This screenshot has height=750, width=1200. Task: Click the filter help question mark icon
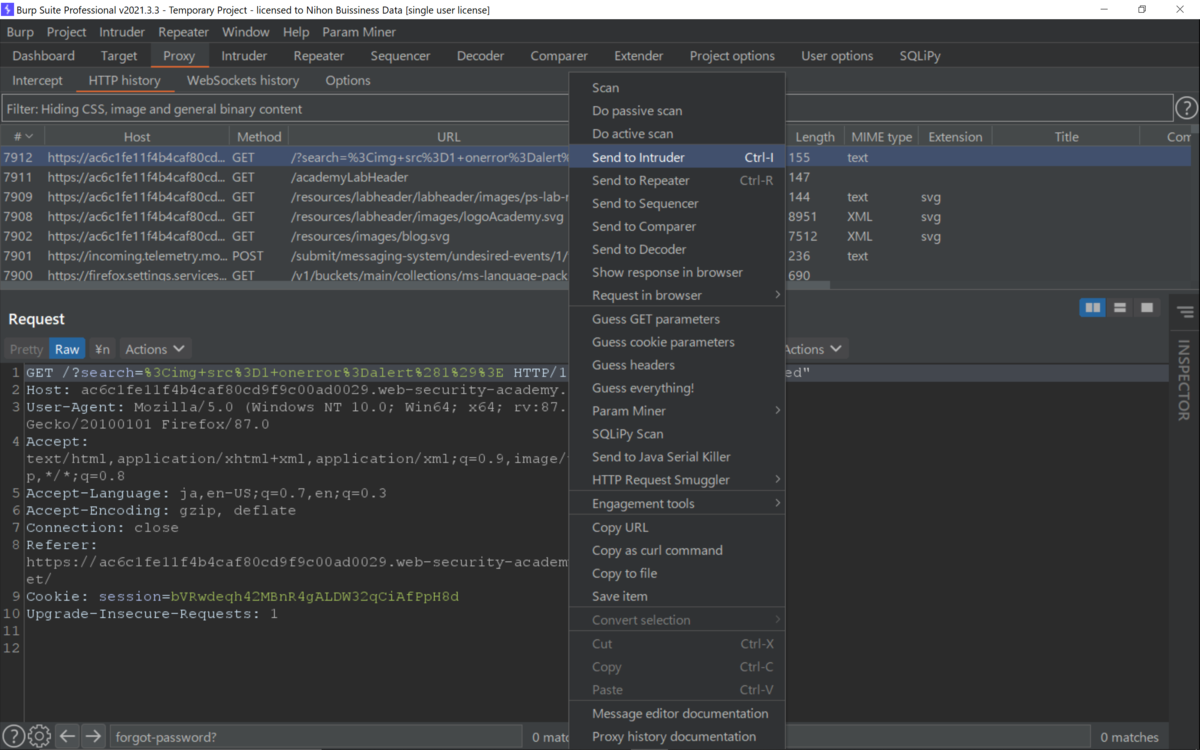[1186, 108]
